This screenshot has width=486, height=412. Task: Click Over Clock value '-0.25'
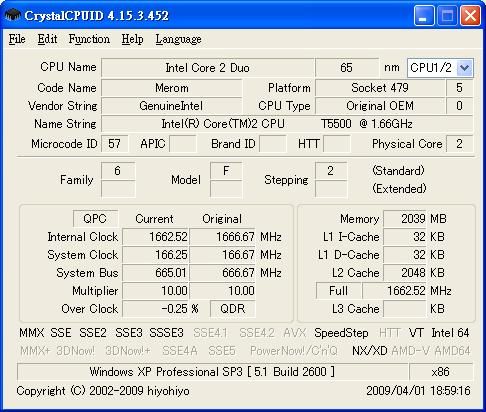click(x=155, y=309)
